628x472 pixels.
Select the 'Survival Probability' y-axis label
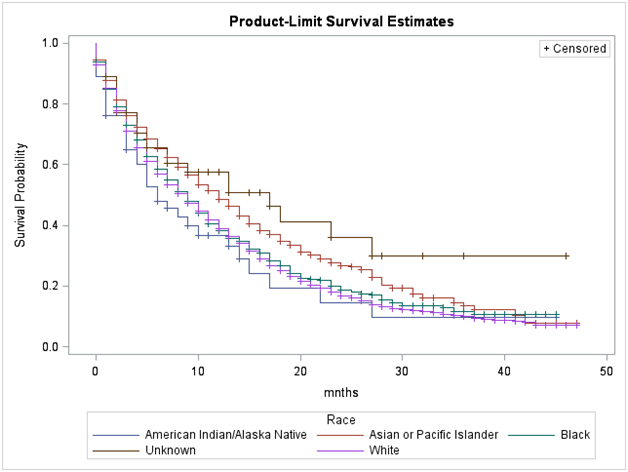coord(20,194)
